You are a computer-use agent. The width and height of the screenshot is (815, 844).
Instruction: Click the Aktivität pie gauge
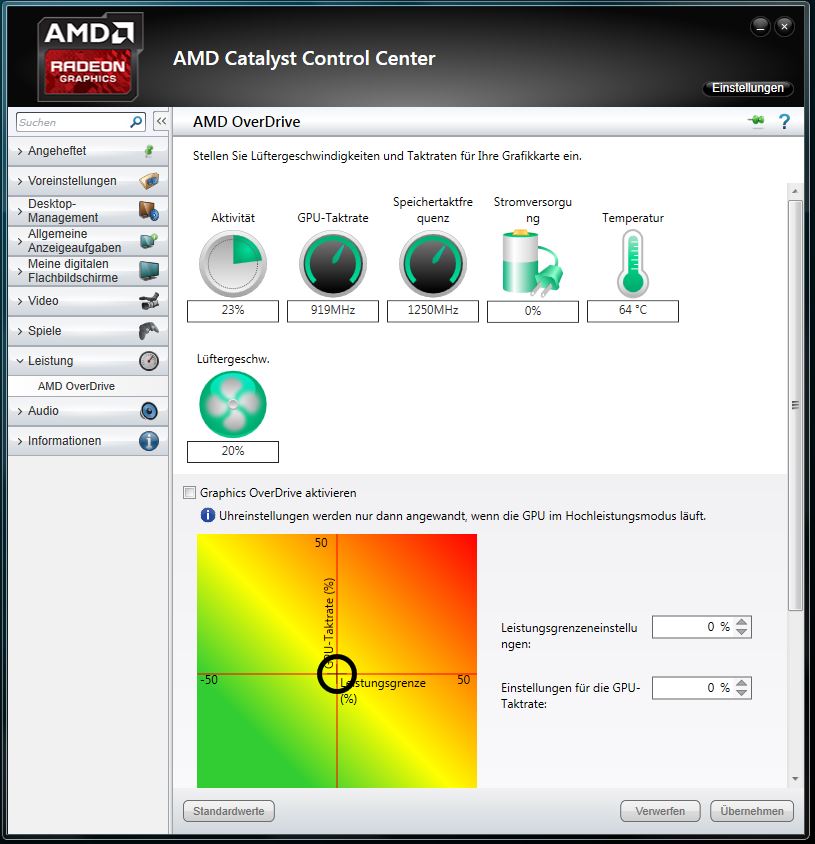click(233, 264)
